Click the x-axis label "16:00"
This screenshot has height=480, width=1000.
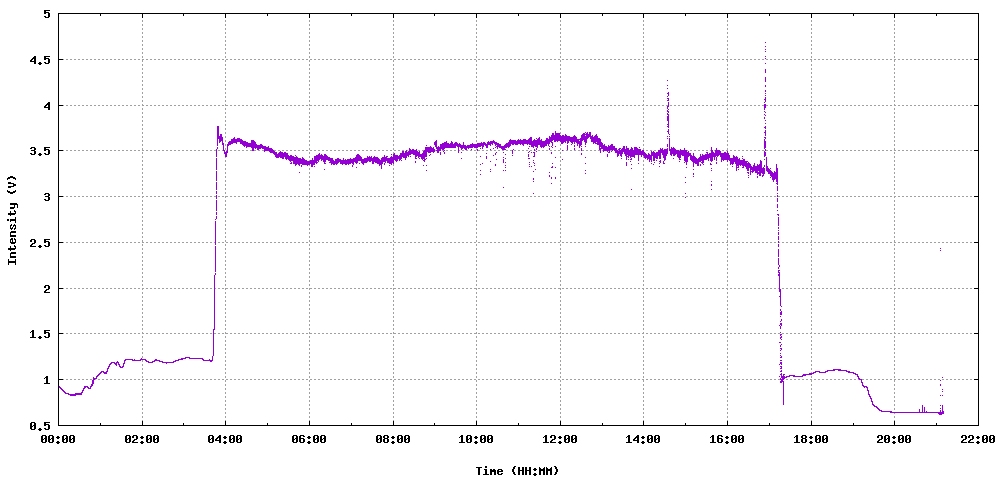click(727, 439)
